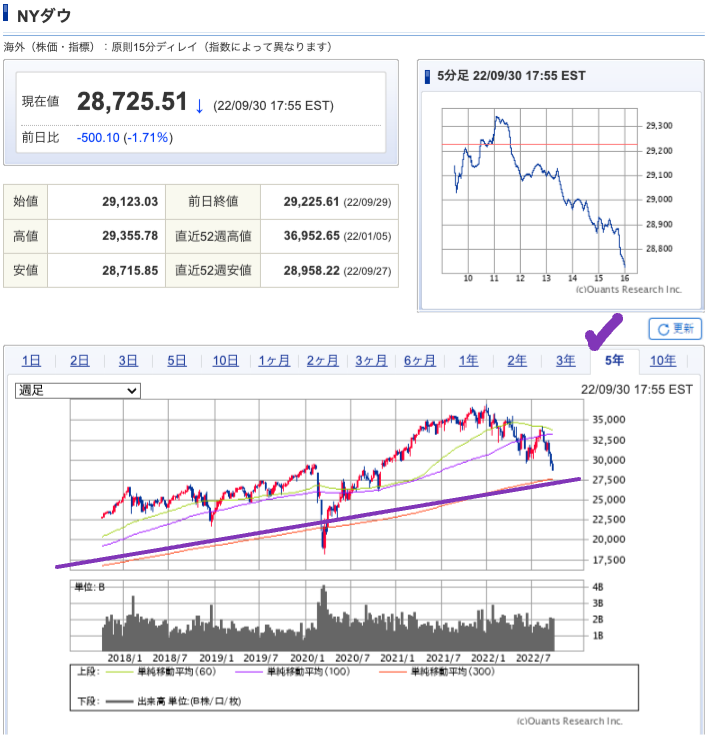The image size is (711, 735).
Task: Click the 5分足 22/09/30 17:55 EST heading
Action: [x=511, y=76]
